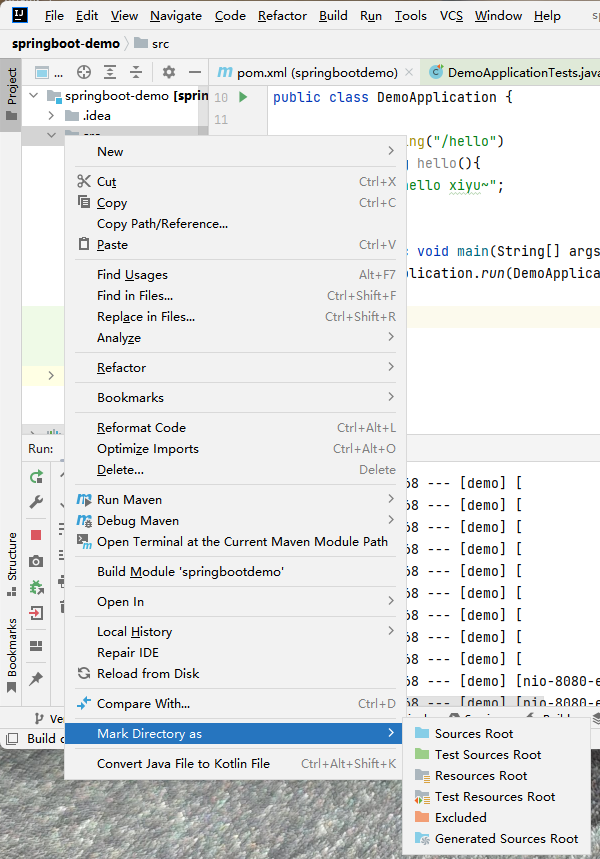
Task: Open the Project tool window tab
Action: point(11,94)
